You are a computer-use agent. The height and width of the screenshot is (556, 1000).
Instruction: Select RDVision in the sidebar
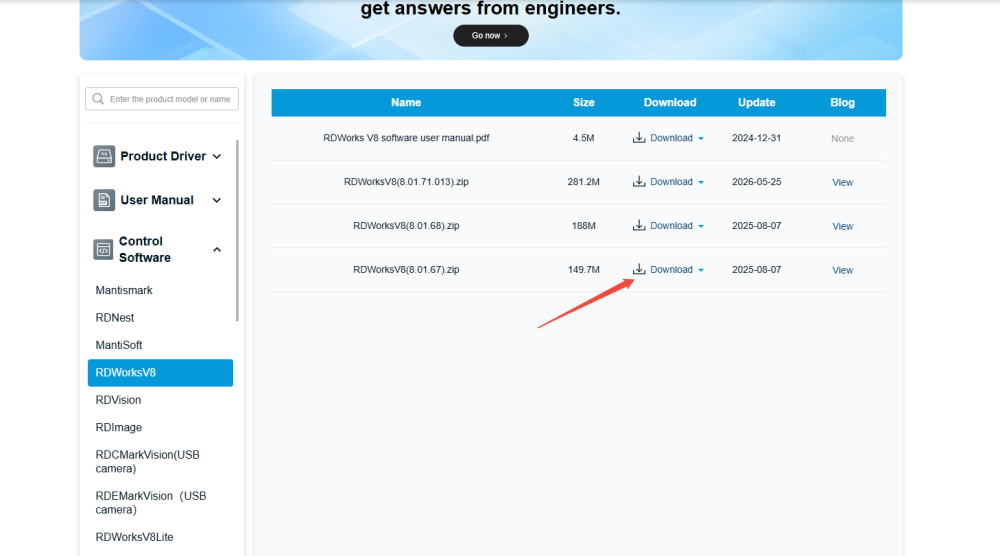tap(118, 400)
